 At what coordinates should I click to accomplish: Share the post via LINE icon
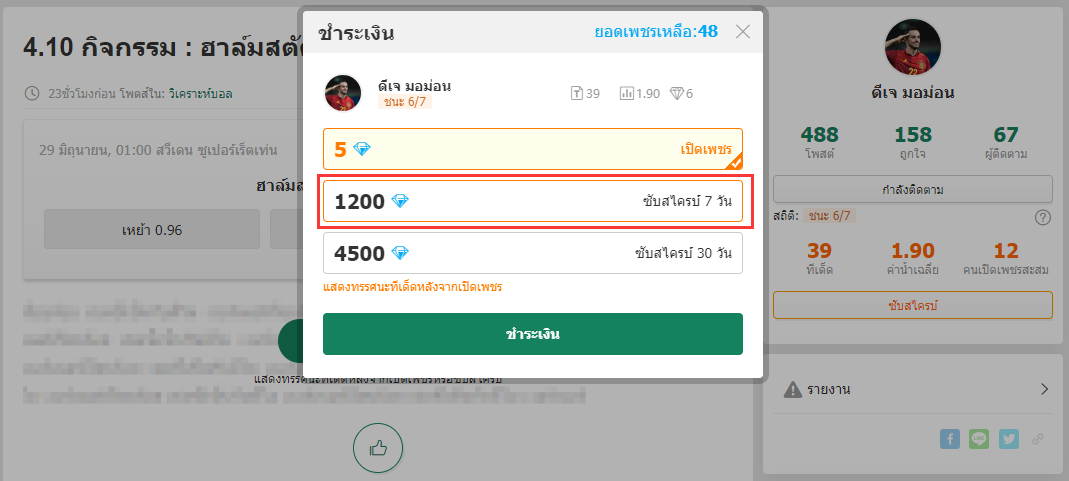[x=979, y=439]
